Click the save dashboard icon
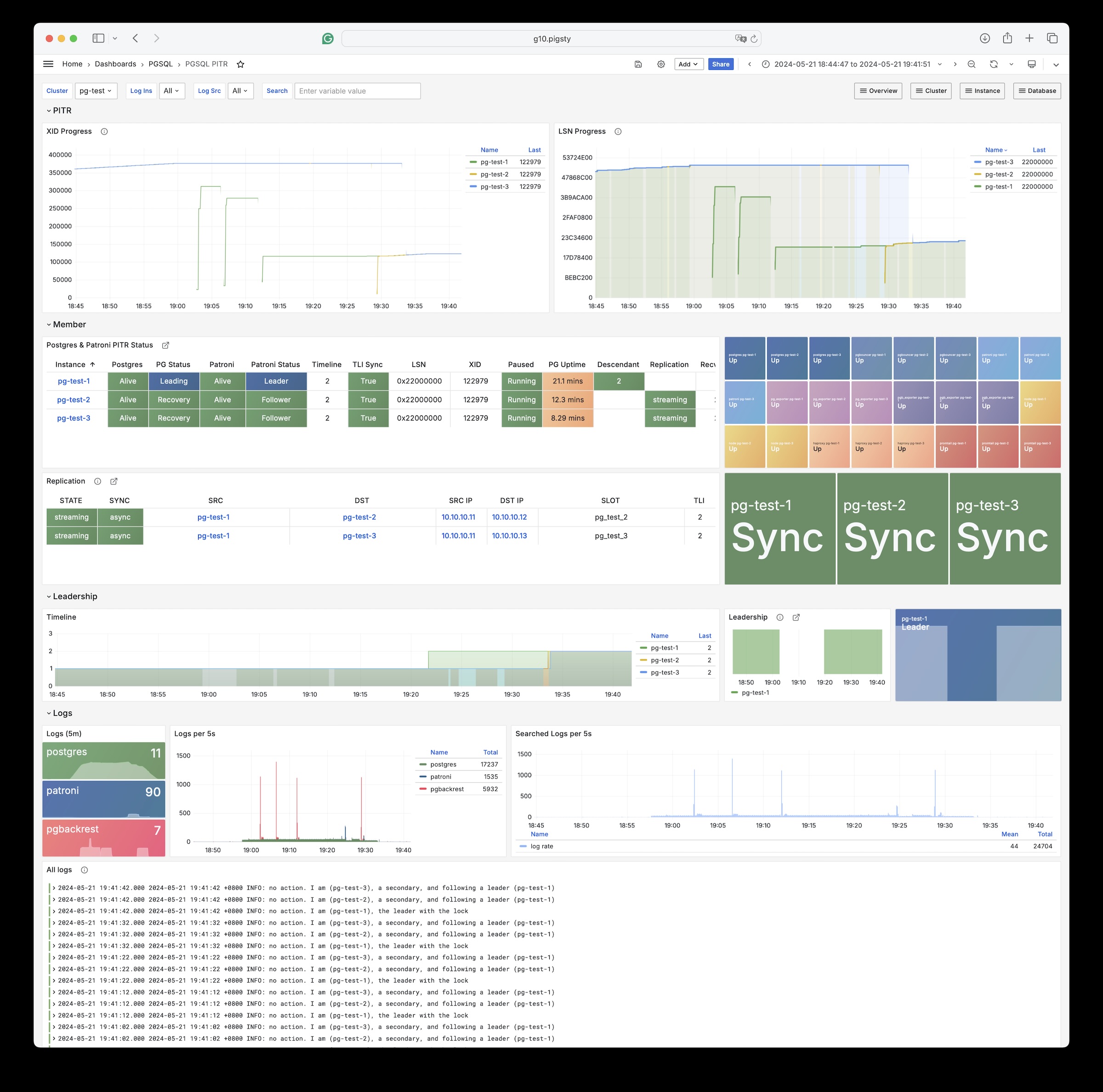 point(638,64)
